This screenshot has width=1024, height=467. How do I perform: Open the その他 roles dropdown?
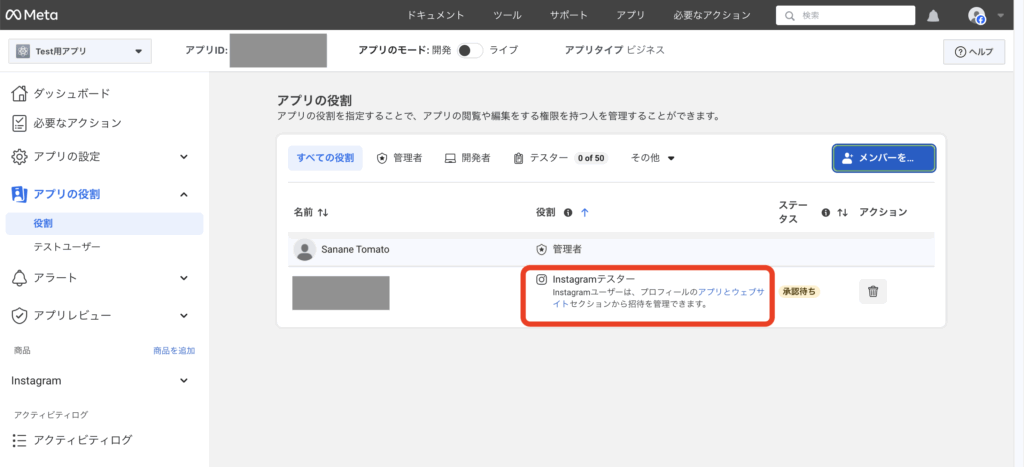[652, 158]
